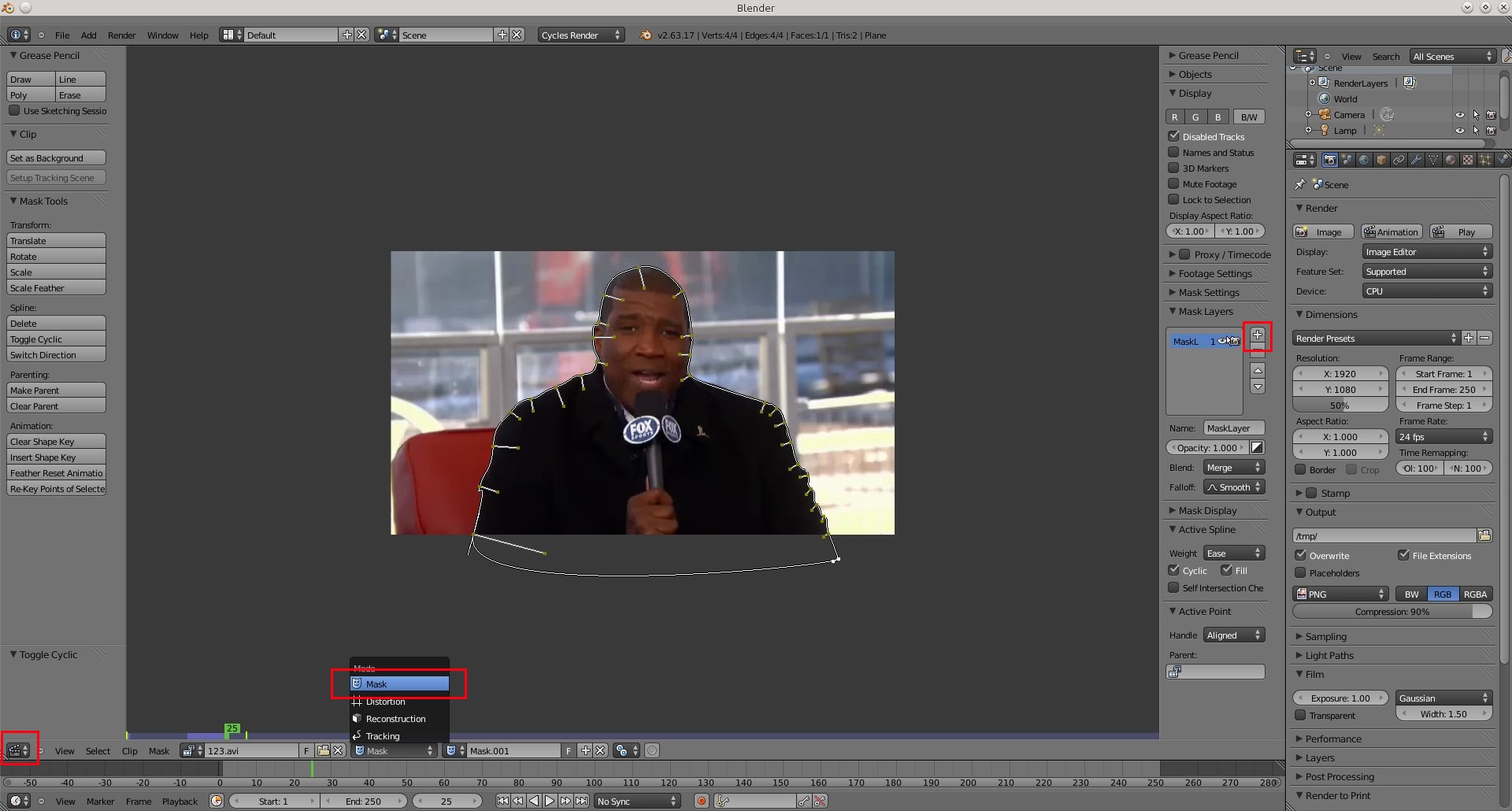
Task: Open the 24 fps frame rate dropdown
Action: [1444, 436]
